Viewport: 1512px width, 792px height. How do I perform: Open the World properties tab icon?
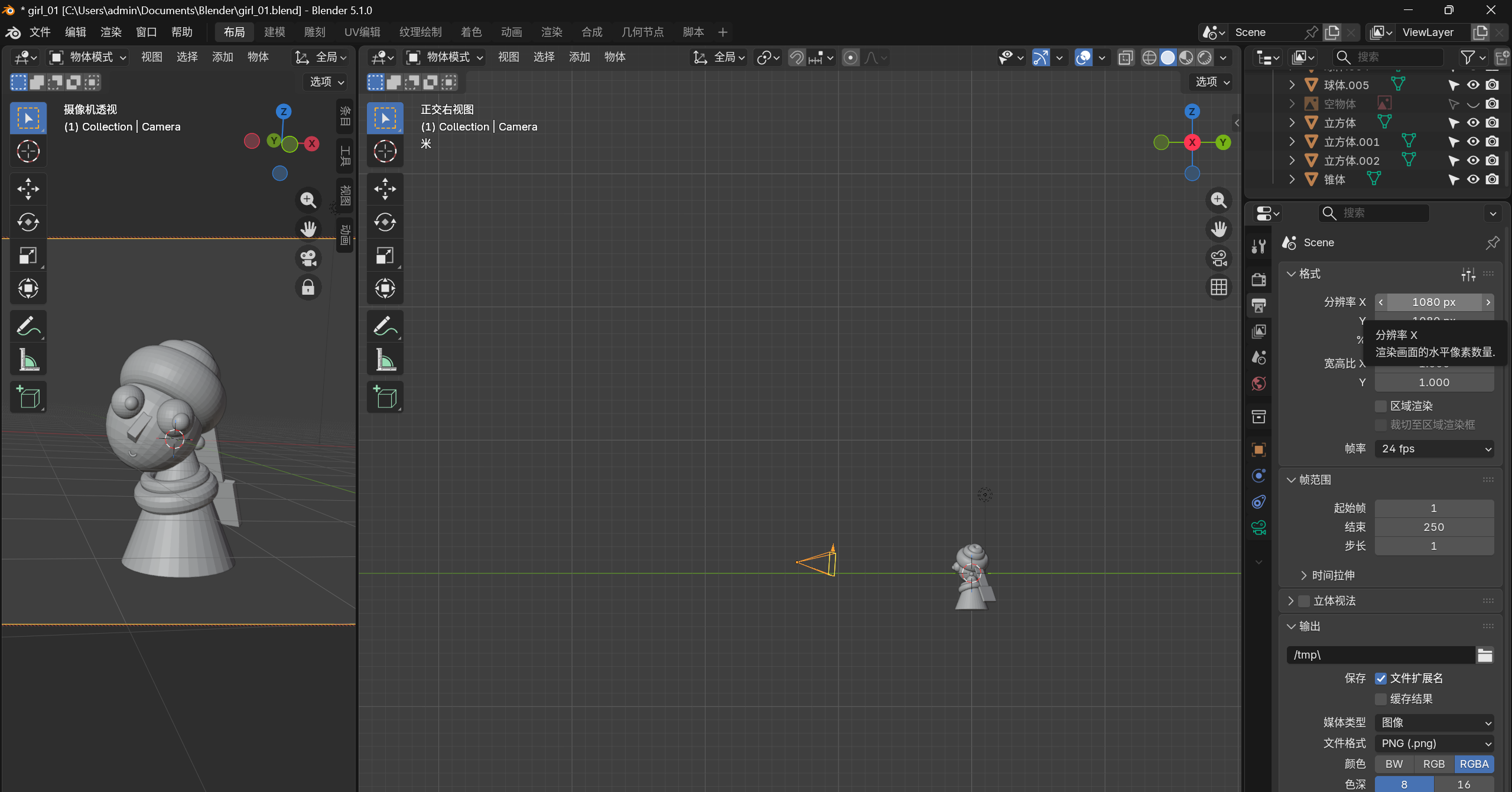[1259, 384]
